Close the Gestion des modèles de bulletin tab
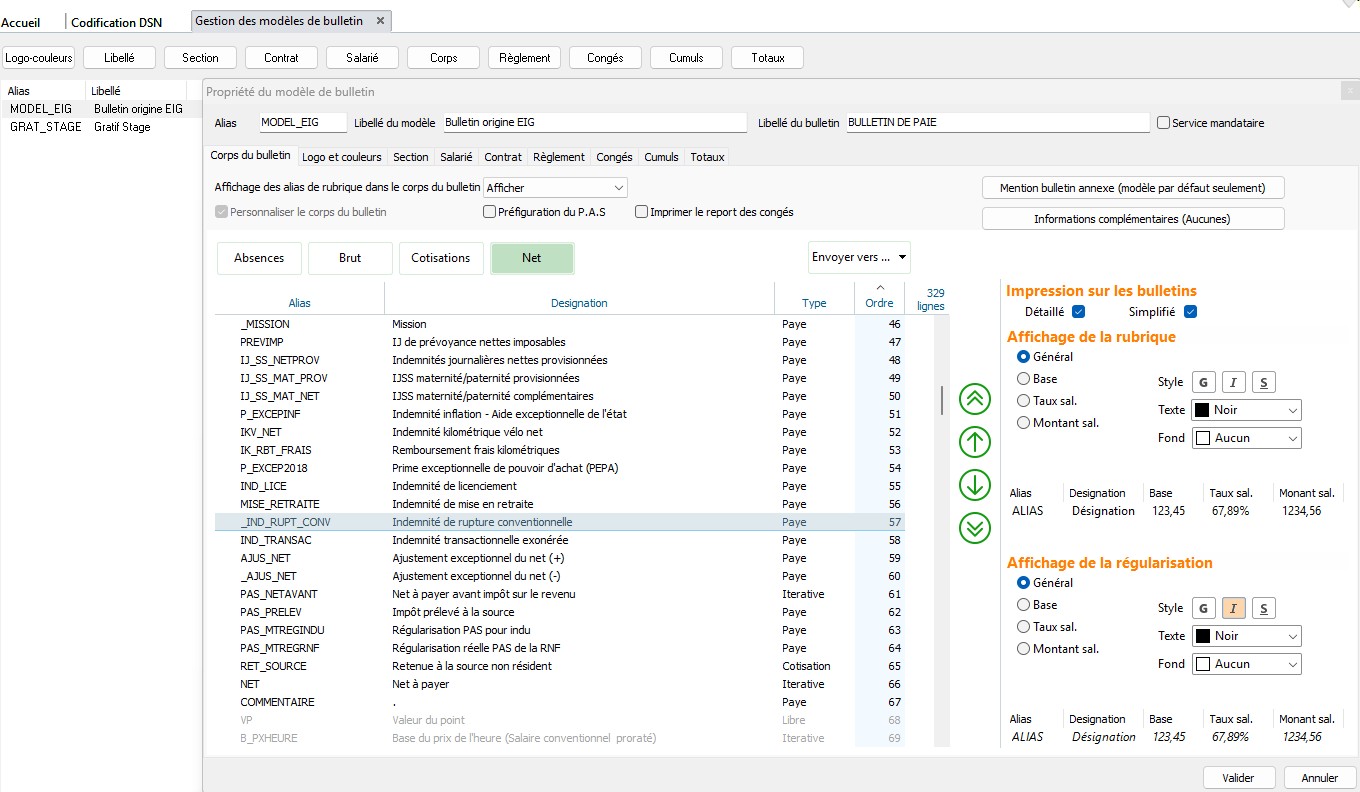Image resolution: width=1360 pixels, height=792 pixels. coord(380,21)
